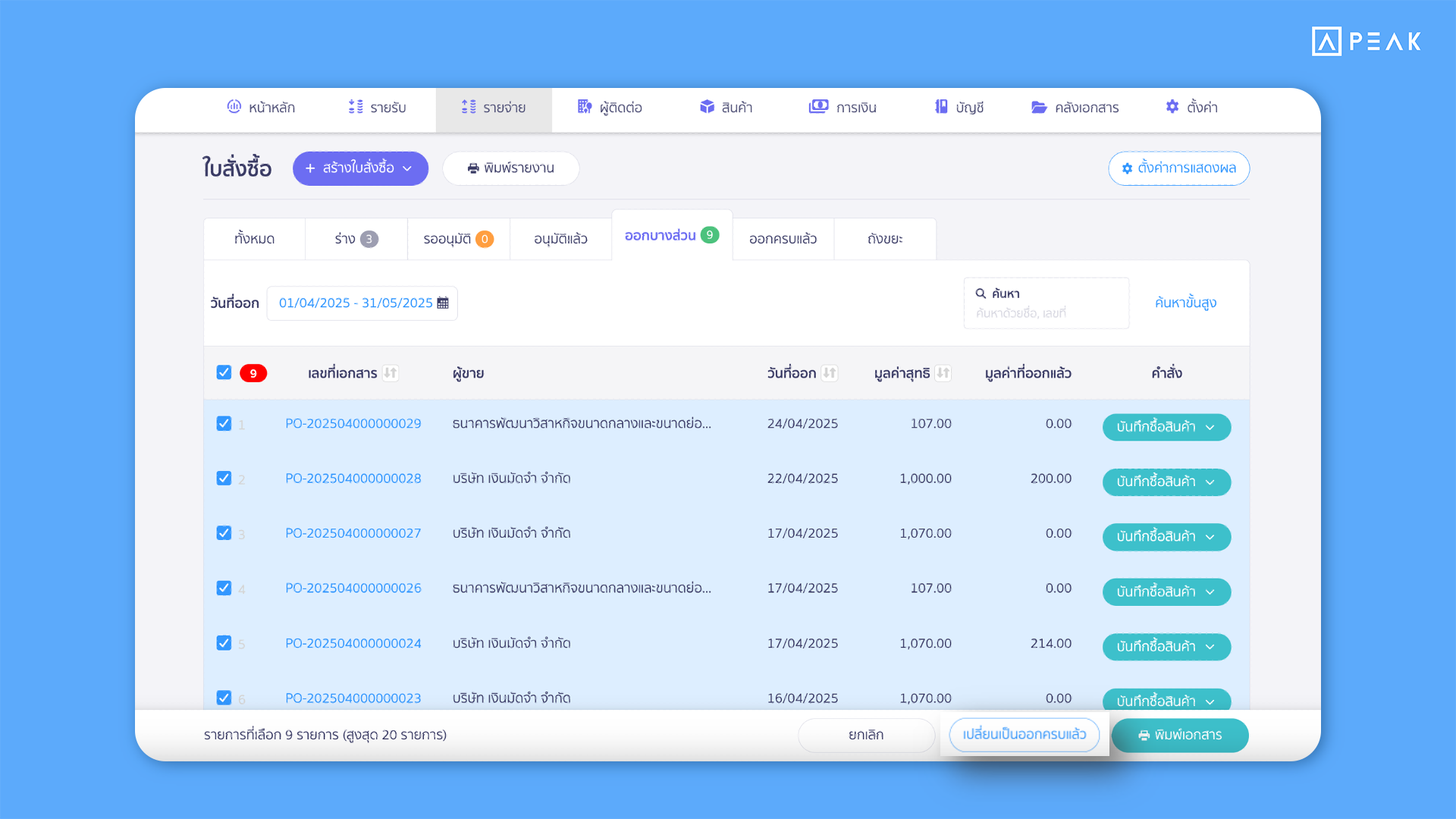Switch to the อนุมัติแล้ว (approved) tab
The image size is (1456, 819).
tap(560, 239)
